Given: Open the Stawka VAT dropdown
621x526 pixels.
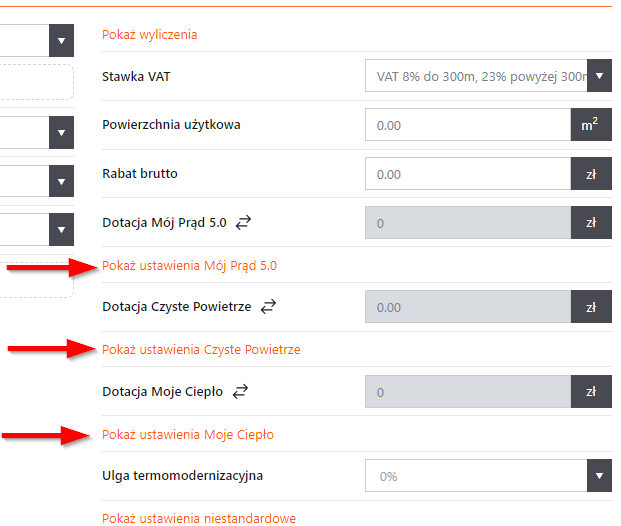Looking at the screenshot, I should coord(599,75).
